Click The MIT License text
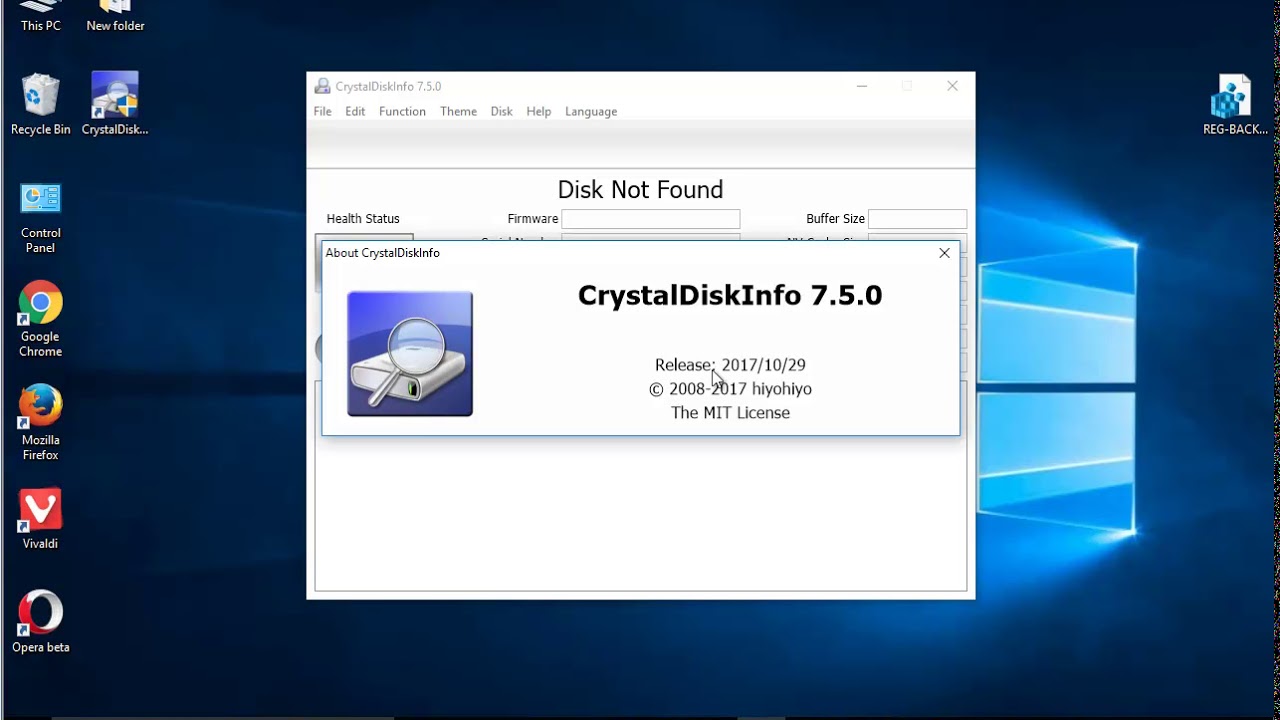This screenshot has width=1280, height=720. (730, 413)
